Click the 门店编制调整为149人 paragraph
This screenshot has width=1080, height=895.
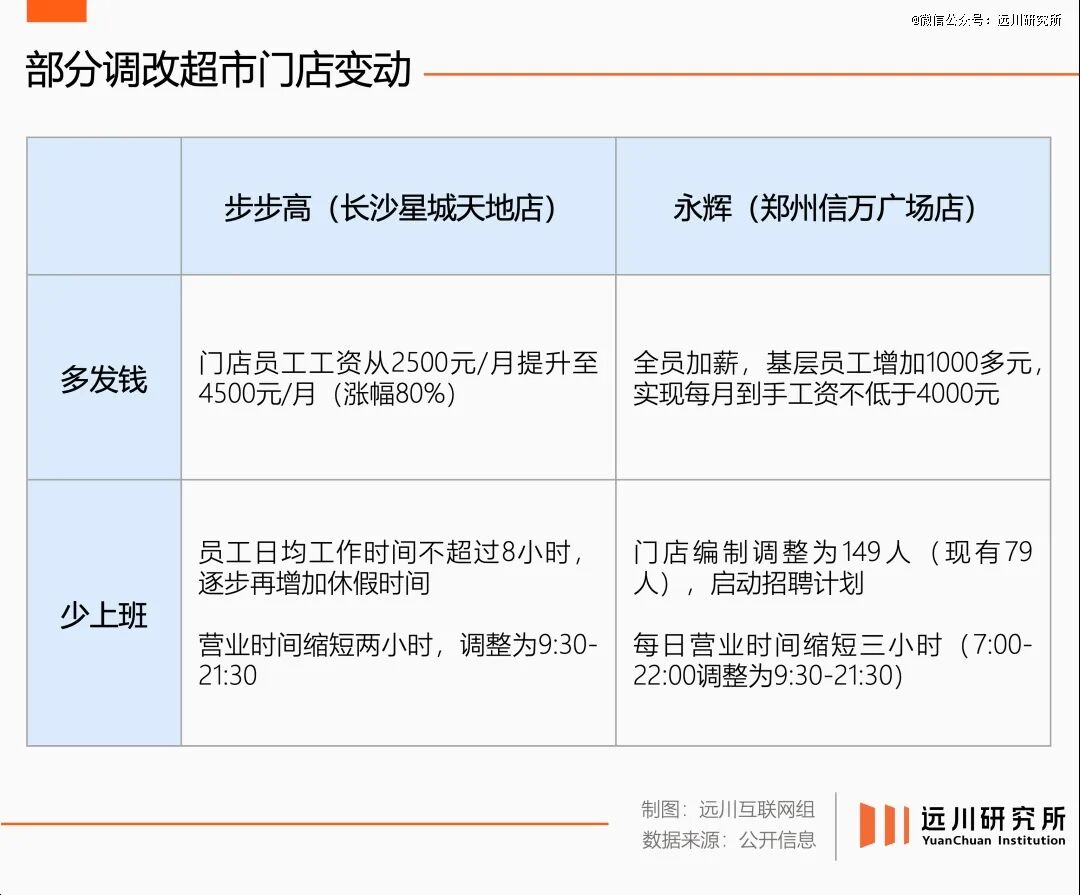(x=833, y=567)
